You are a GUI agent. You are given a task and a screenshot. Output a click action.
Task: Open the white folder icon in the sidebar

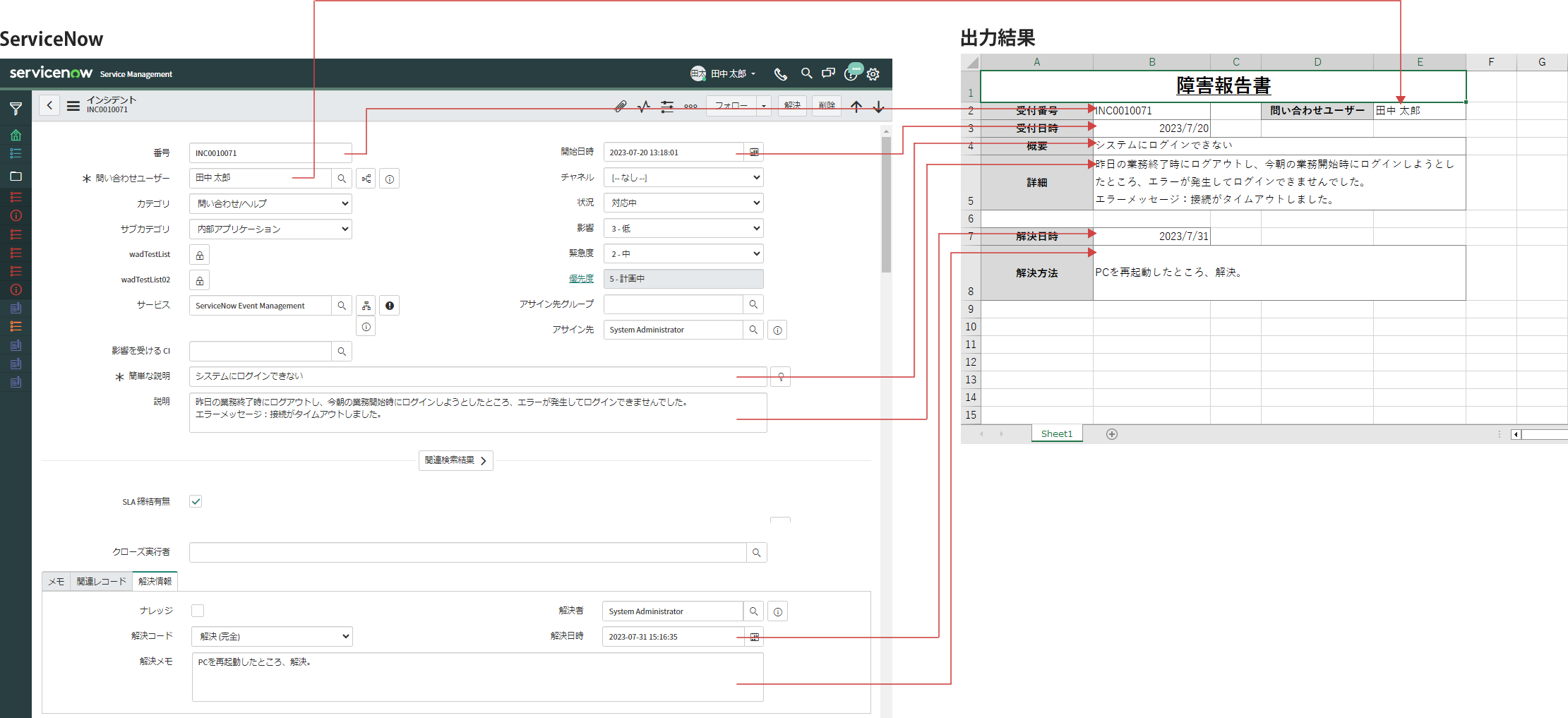[x=16, y=176]
